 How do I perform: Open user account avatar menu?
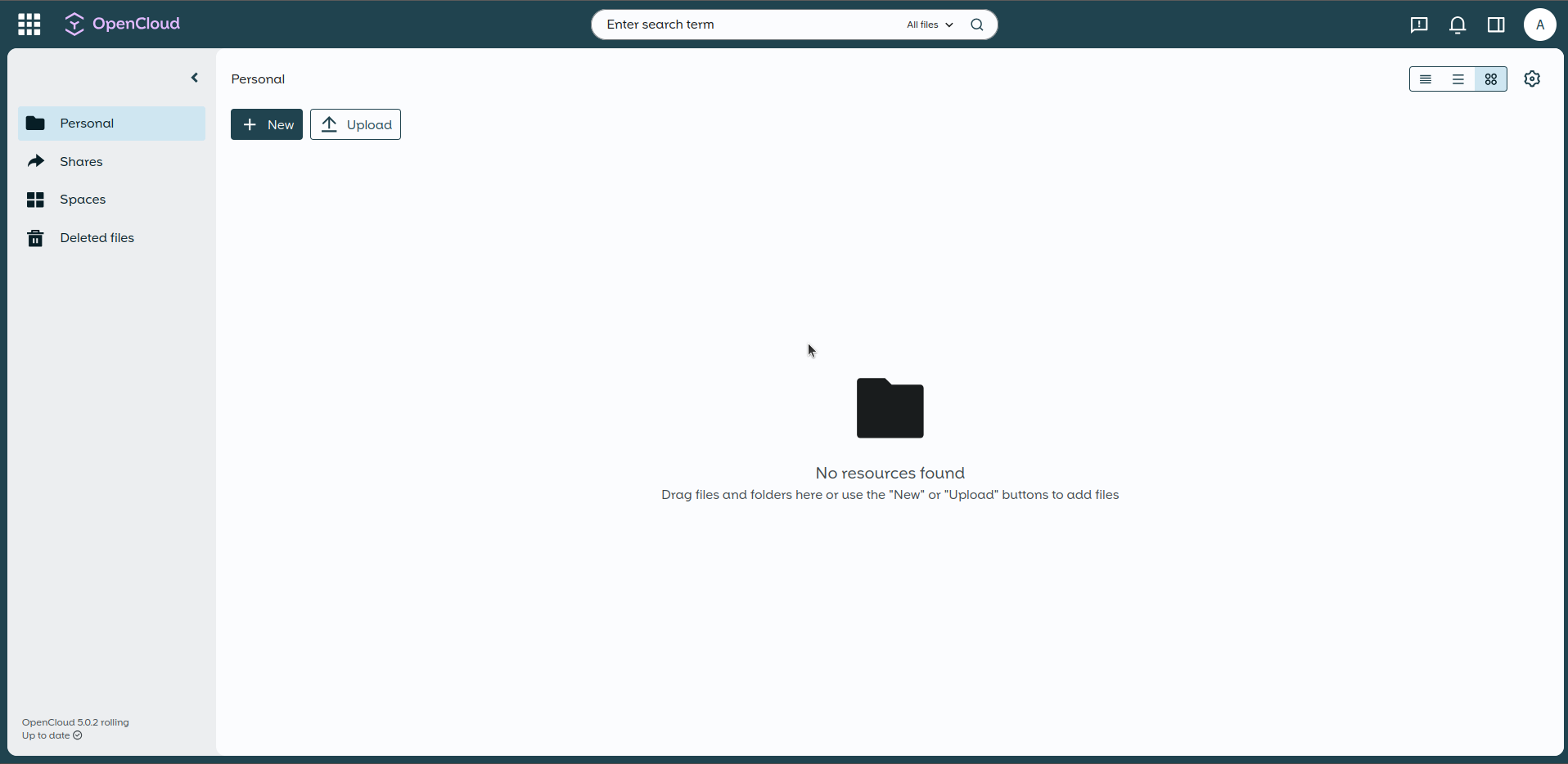click(x=1539, y=25)
